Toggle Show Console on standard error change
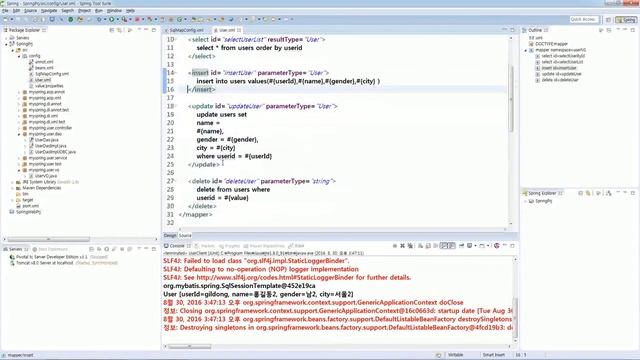 point(452,246)
